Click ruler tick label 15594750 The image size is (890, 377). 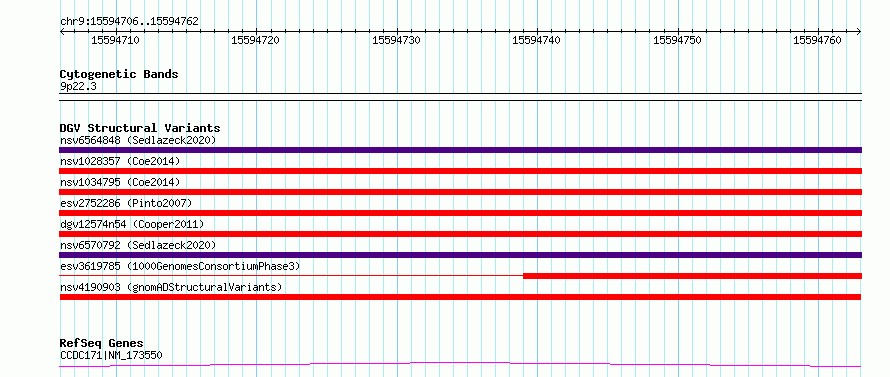click(x=677, y=40)
